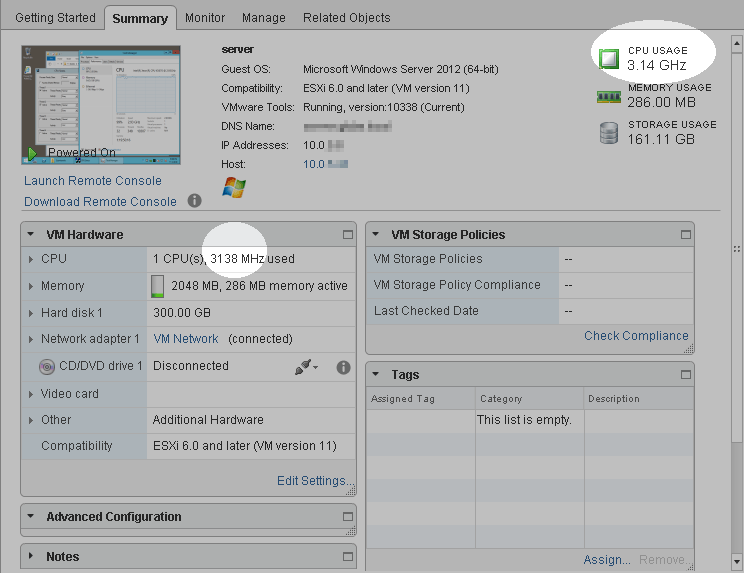This screenshot has width=744, height=573.
Task: Click the Windows guest OS logo icon
Action: [234, 187]
